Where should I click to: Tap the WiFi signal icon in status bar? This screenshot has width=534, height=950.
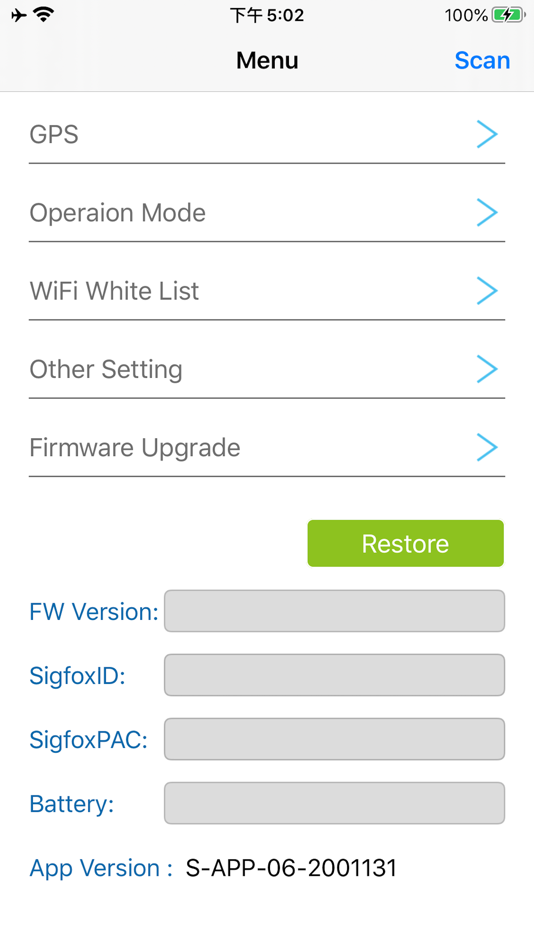[x=44, y=15]
